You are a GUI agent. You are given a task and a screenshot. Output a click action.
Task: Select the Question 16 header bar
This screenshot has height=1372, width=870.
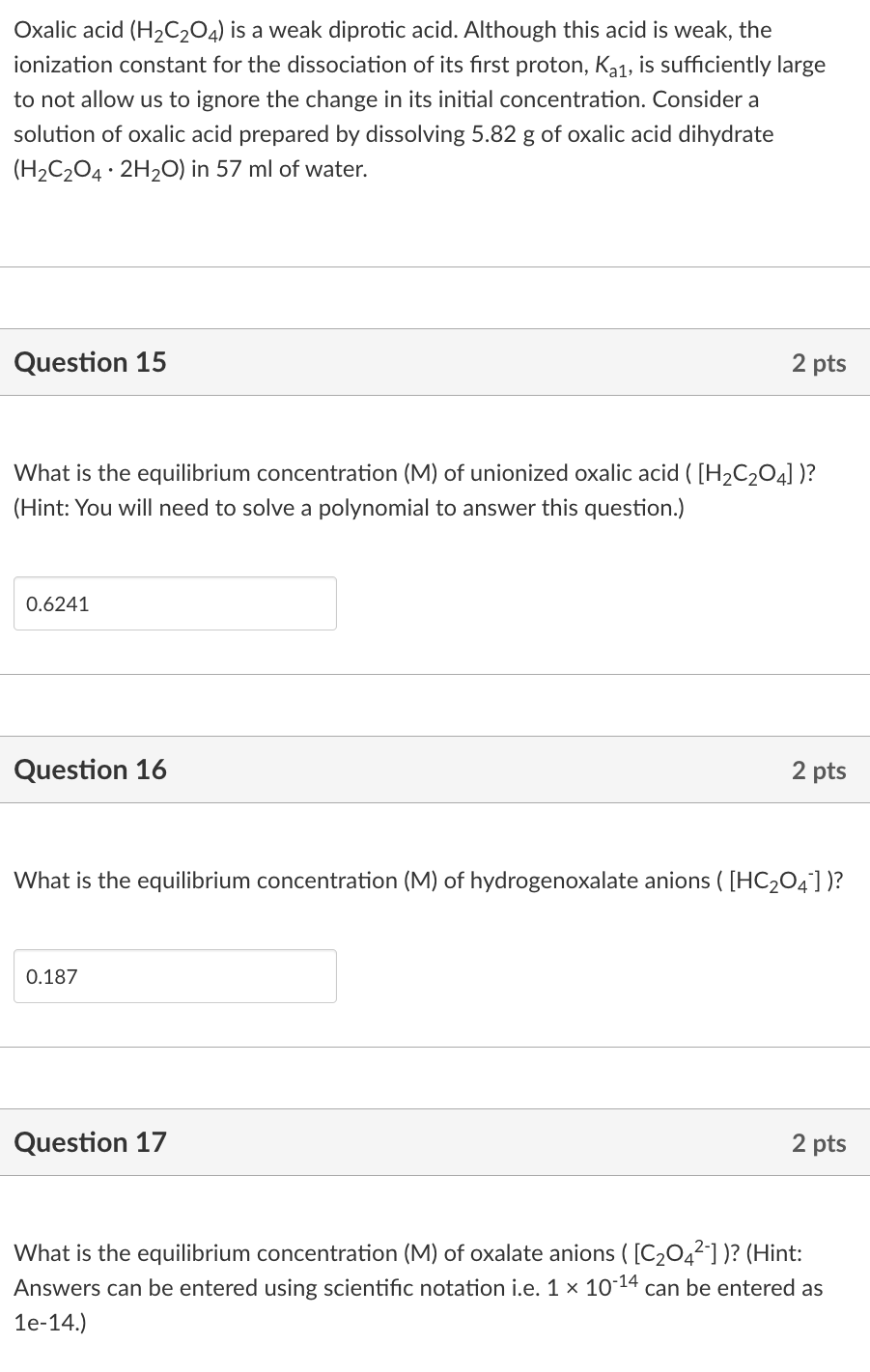click(435, 770)
